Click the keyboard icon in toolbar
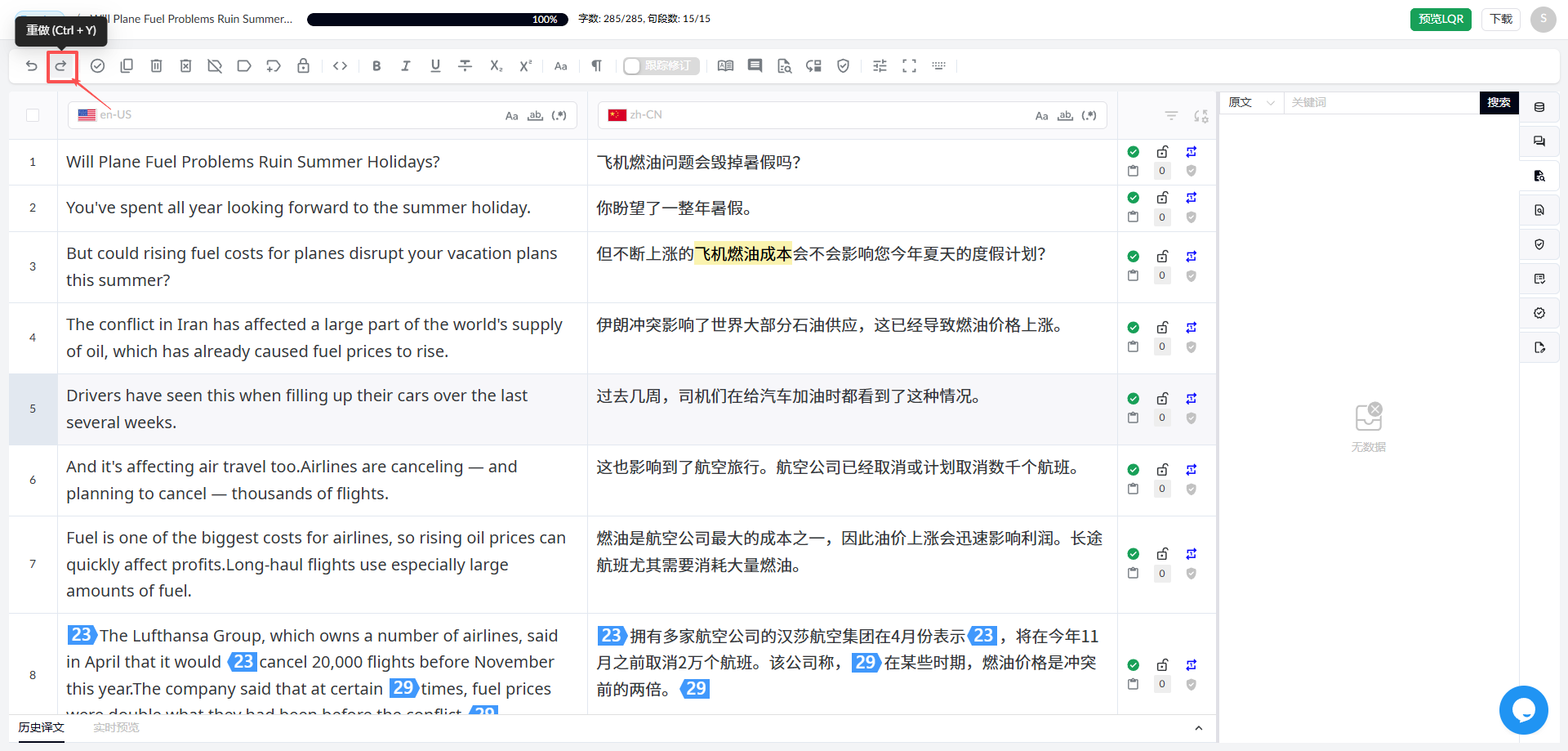This screenshot has height=751, width=1568. click(x=938, y=66)
